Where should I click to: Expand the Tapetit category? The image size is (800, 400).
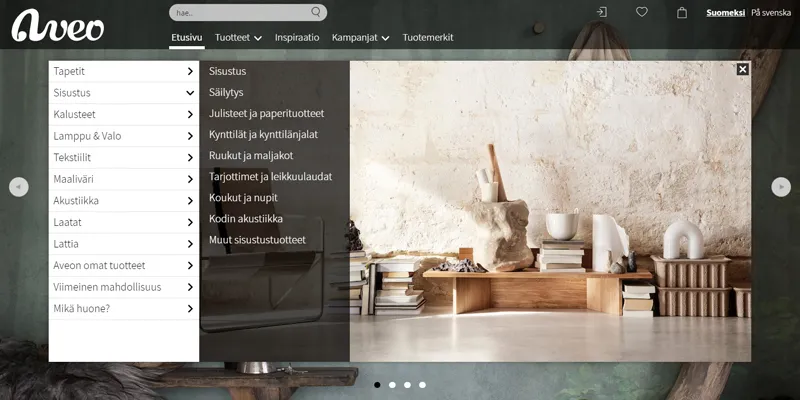pyautogui.click(x=123, y=72)
